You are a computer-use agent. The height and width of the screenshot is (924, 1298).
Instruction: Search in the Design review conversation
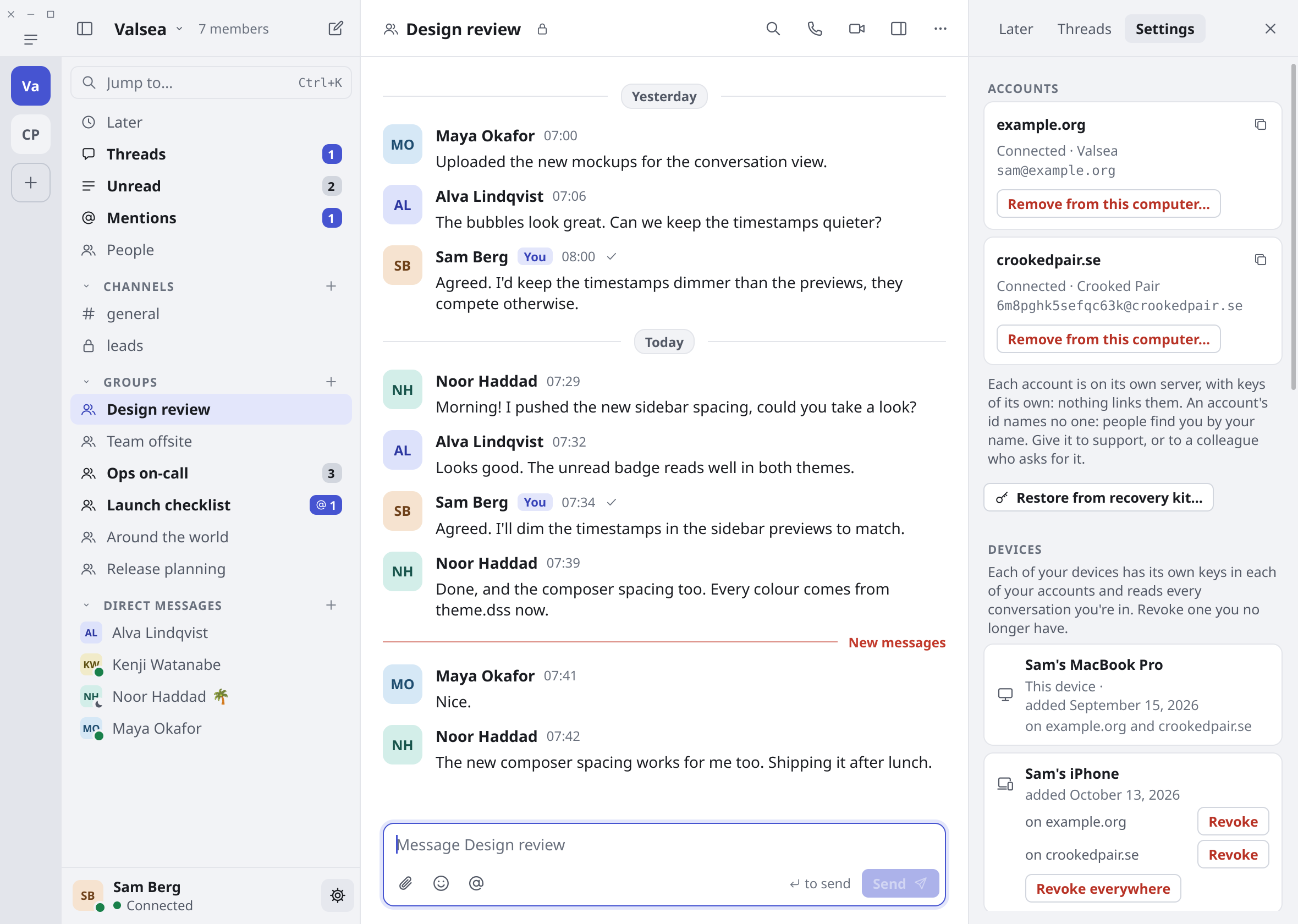[x=772, y=29]
